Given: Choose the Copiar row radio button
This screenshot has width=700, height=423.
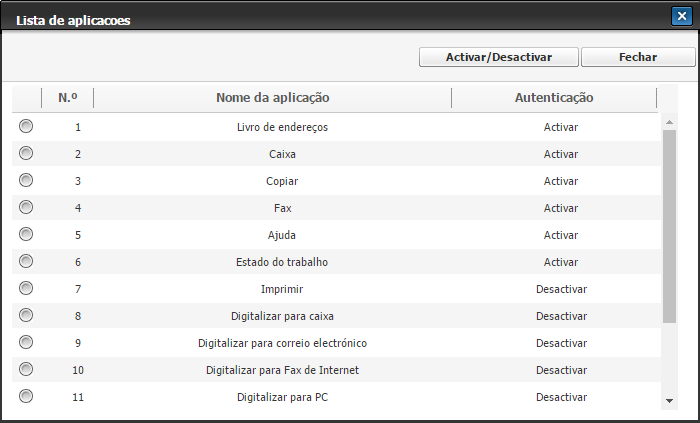Looking at the screenshot, I should coord(26,181).
